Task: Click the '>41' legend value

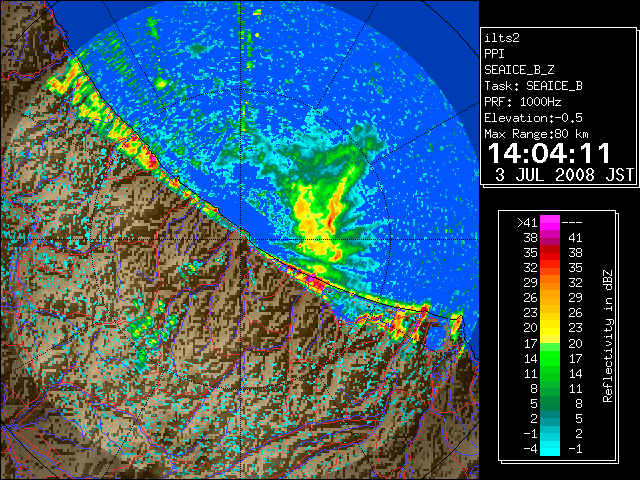Action: [527, 222]
